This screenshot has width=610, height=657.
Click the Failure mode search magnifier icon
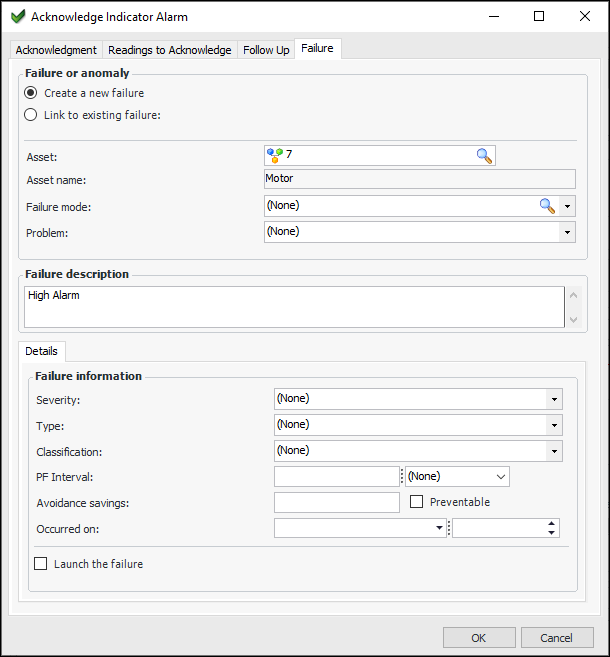coord(547,205)
